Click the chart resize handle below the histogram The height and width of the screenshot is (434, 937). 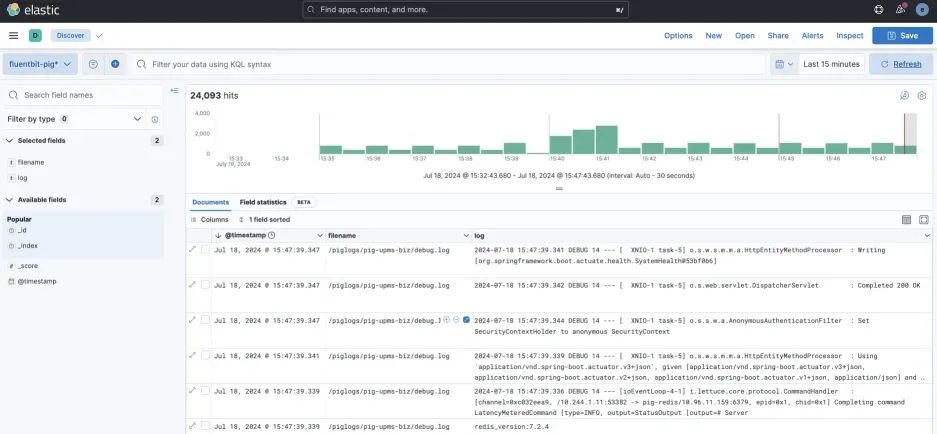point(559,188)
